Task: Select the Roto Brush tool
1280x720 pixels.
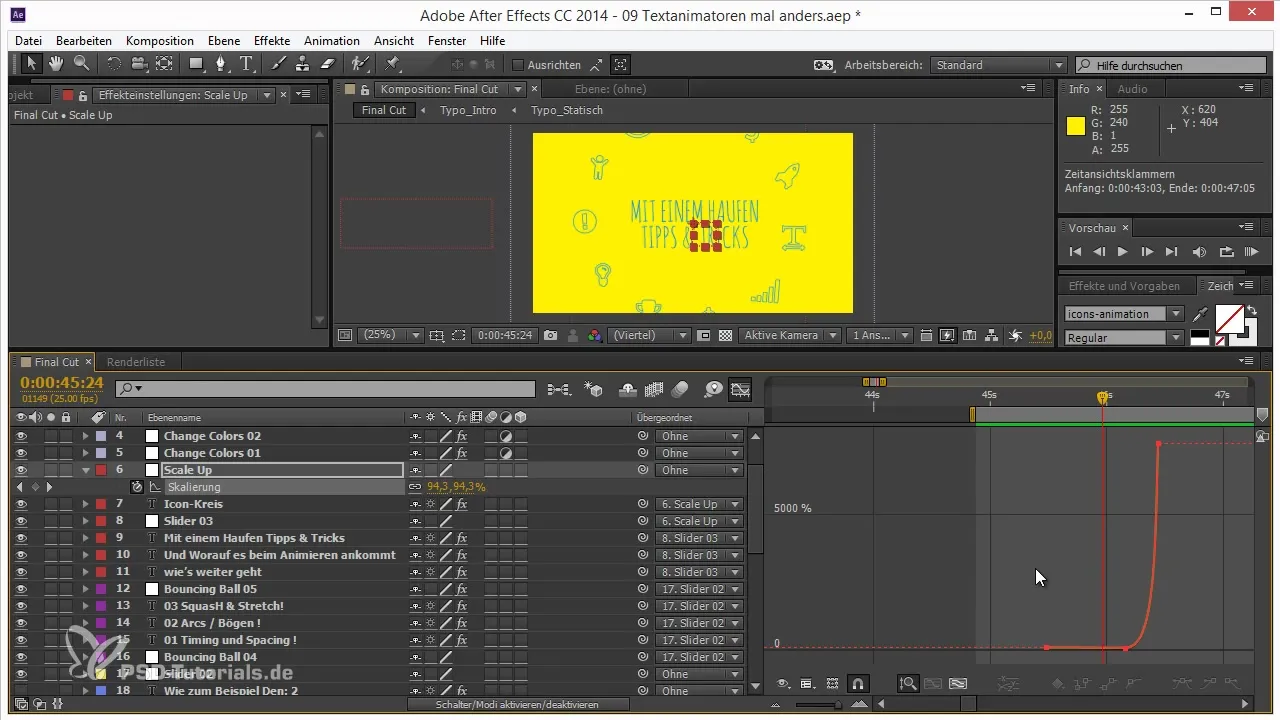Action: [x=361, y=64]
